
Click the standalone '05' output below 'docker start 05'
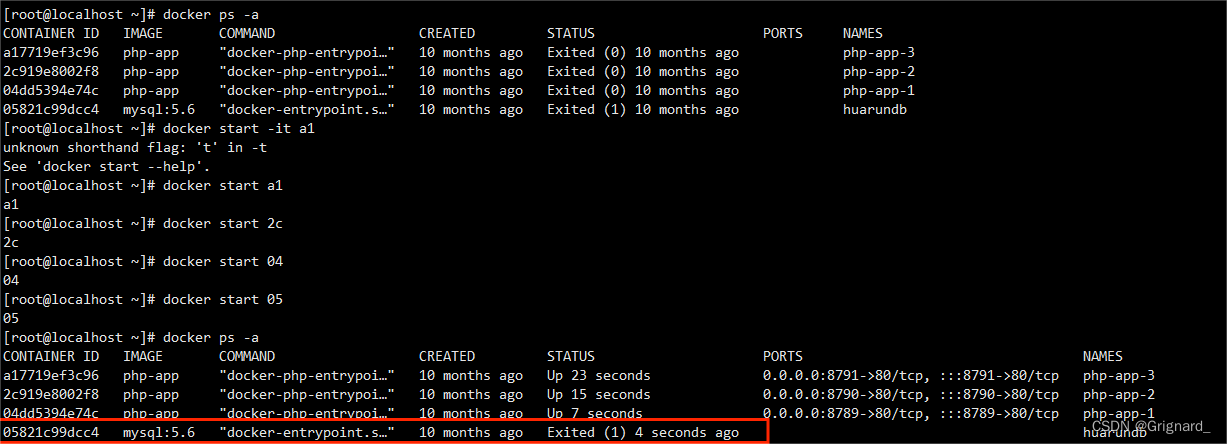pyautogui.click(x=11, y=318)
